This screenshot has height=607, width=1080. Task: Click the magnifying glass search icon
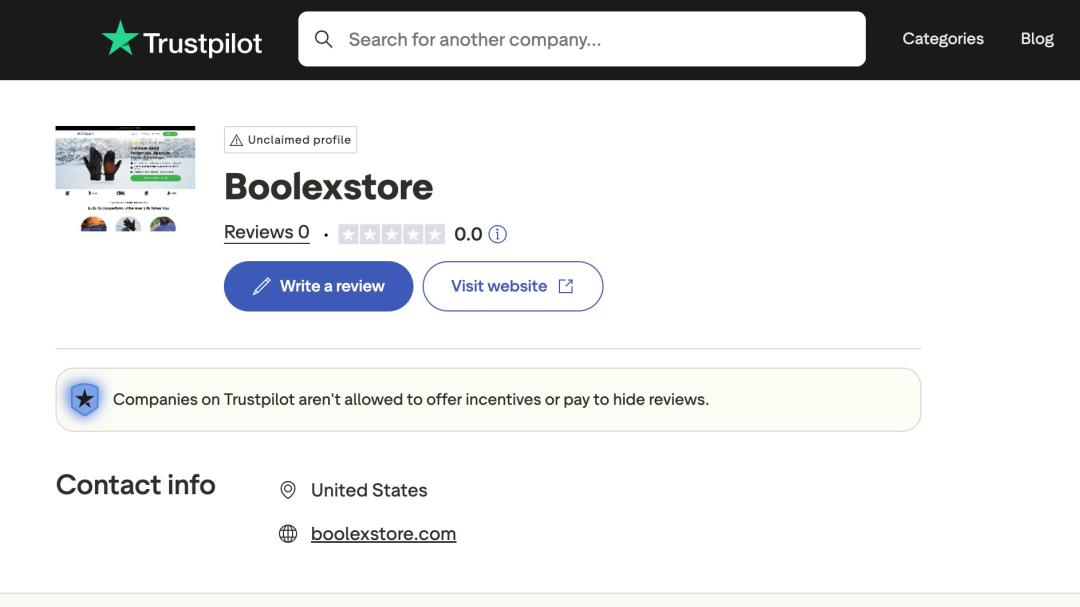point(323,39)
